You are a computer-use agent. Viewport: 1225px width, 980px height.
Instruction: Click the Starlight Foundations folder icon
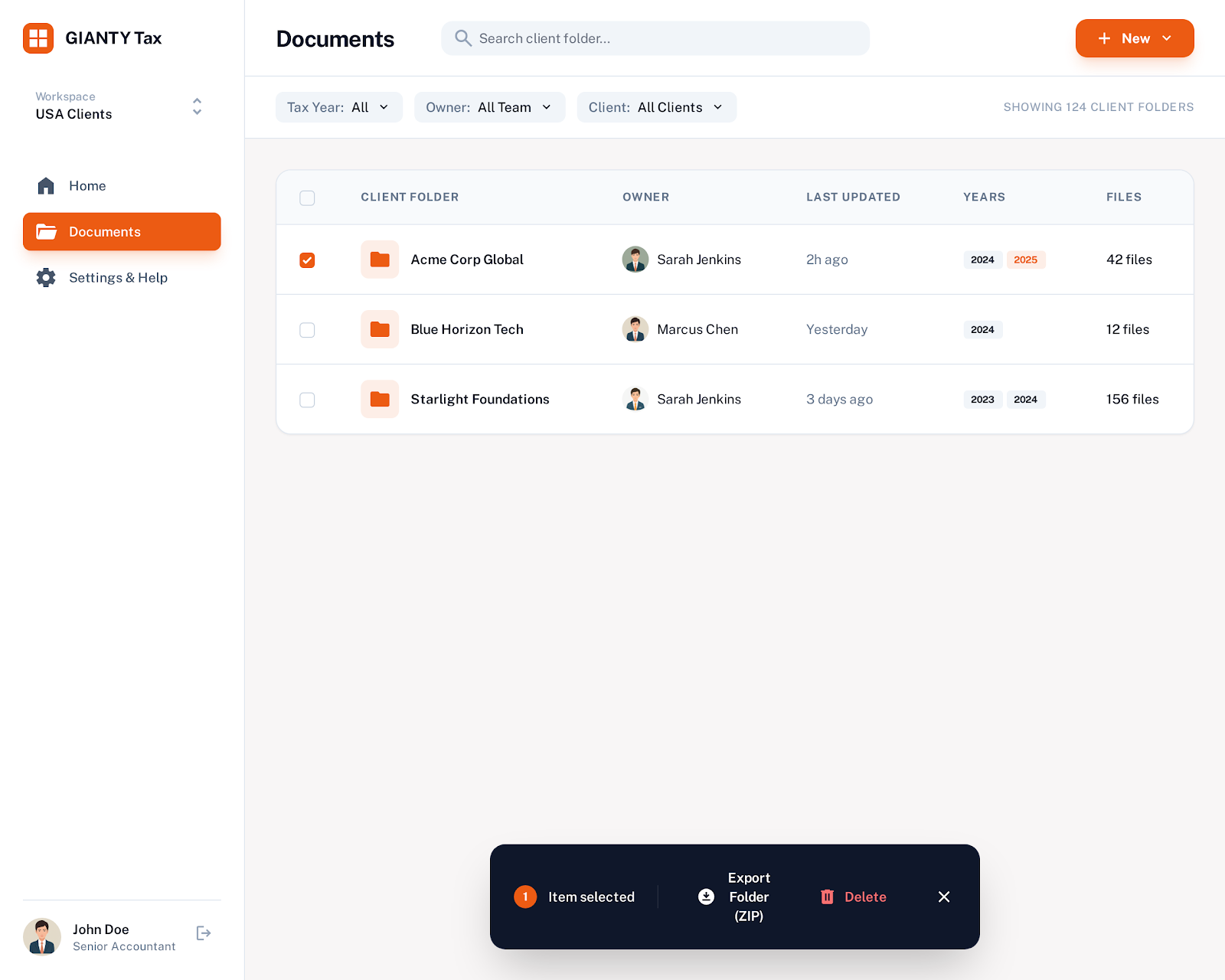point(380,399)
